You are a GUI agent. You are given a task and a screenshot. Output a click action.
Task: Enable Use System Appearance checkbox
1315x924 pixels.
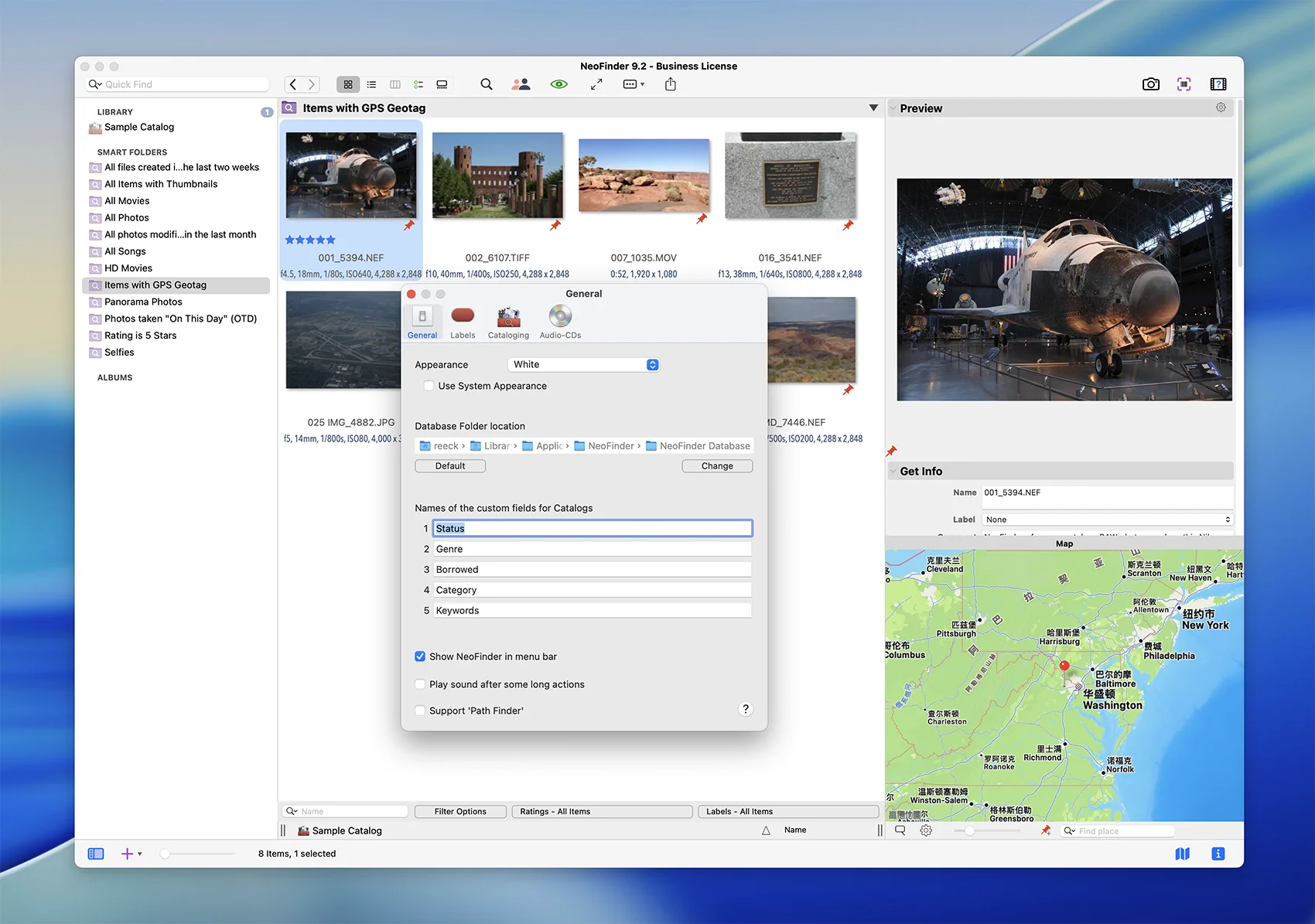coord(429,386)
